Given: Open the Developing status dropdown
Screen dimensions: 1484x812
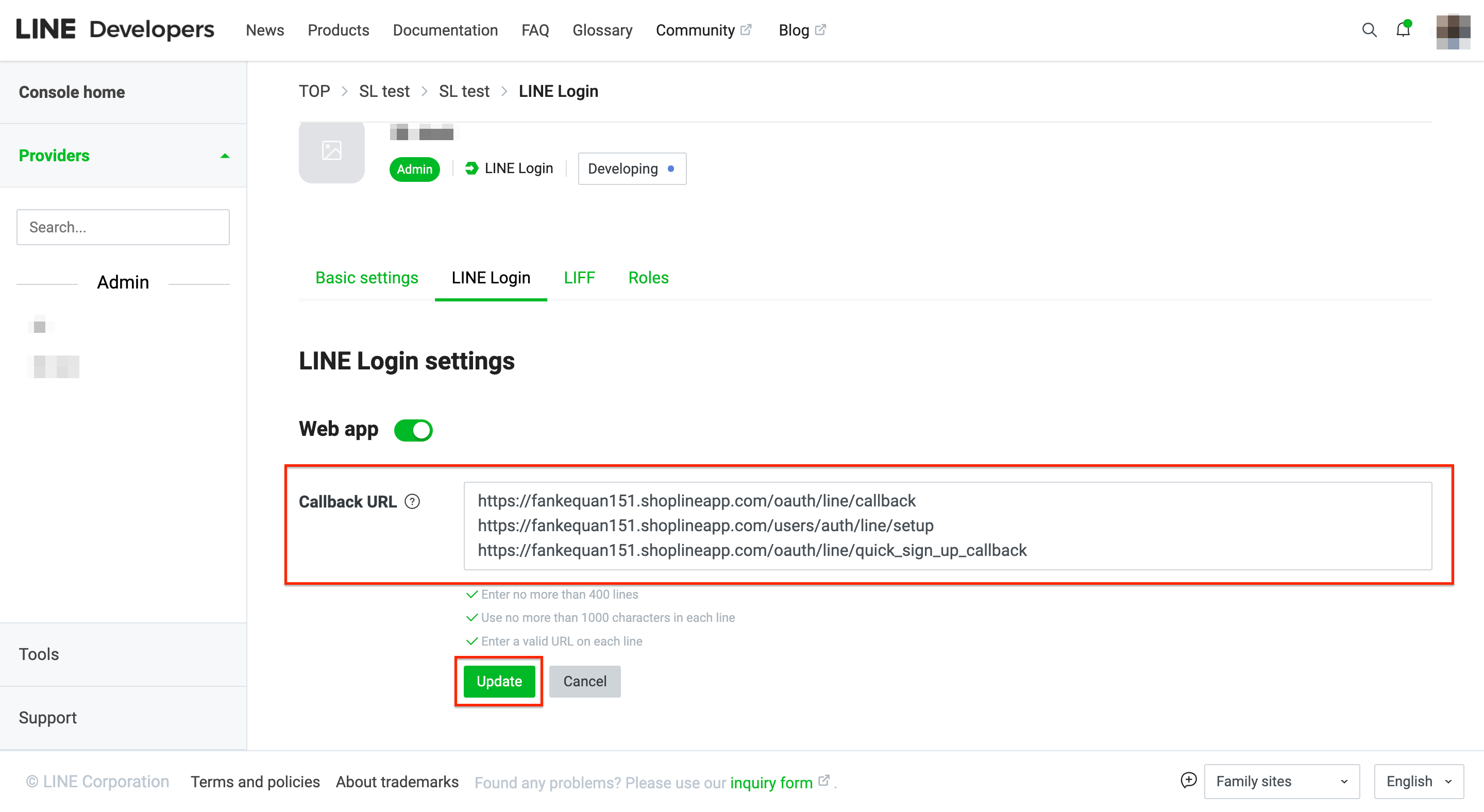Looking at the screenshot, I should (631, 168).
